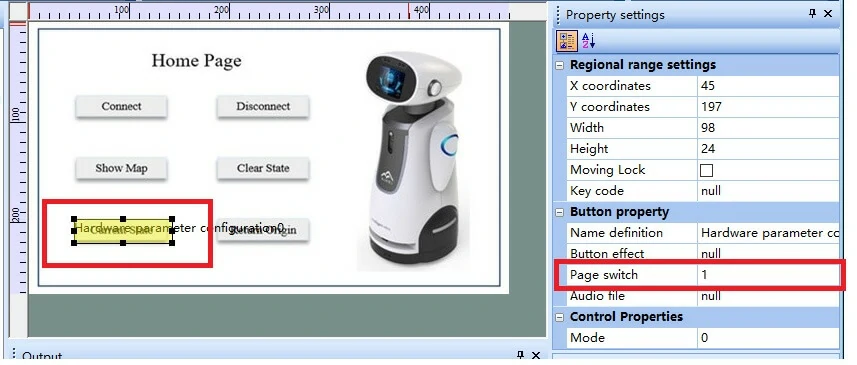
Task: Collapse Regional range settings section
Action: click(560, 65)
